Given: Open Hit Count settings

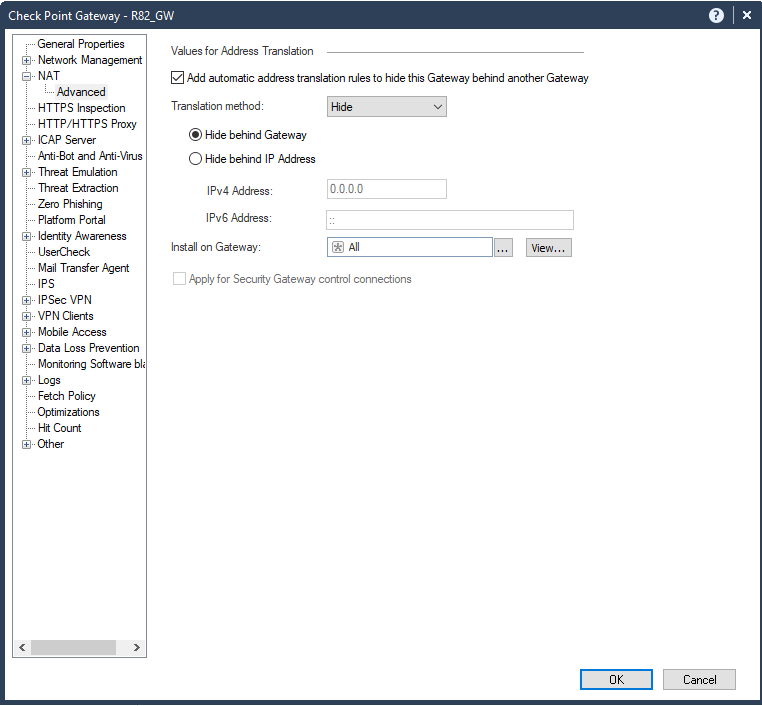Looking at the screenshot, I should point(59,428).
